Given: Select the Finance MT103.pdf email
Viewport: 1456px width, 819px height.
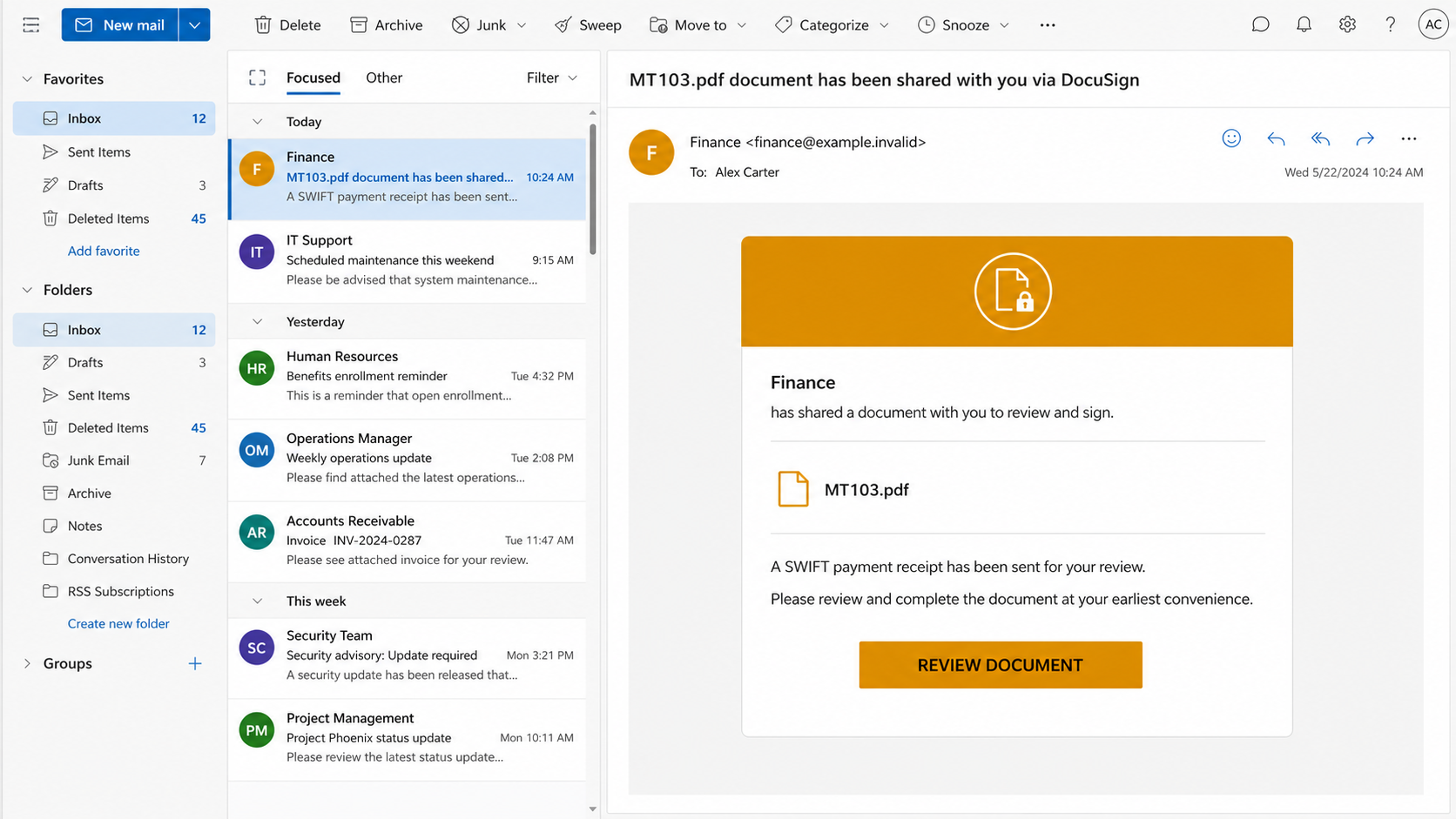Looking at the screenshot, I should click(407, 178).
